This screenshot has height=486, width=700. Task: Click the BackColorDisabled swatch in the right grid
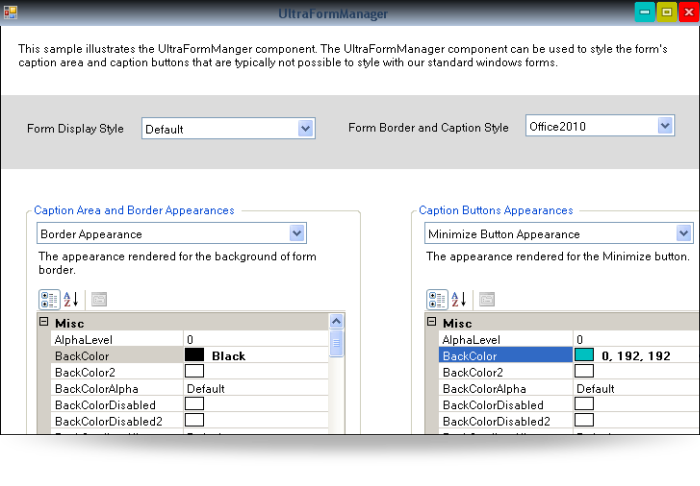(x=584, y=404)
